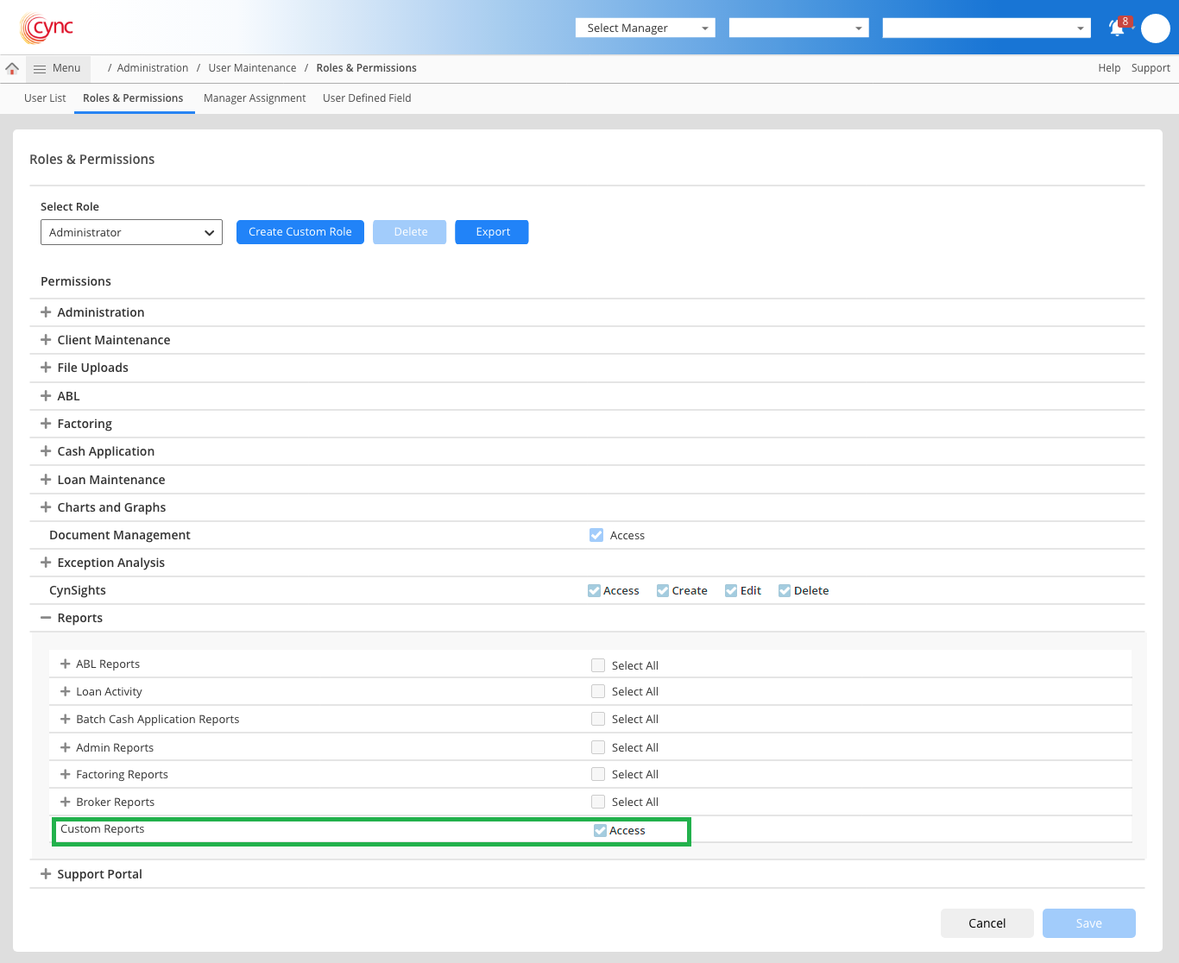Open the Select Manager dropdown
This screenshot has width=1179, height=963.
point(645,28)
